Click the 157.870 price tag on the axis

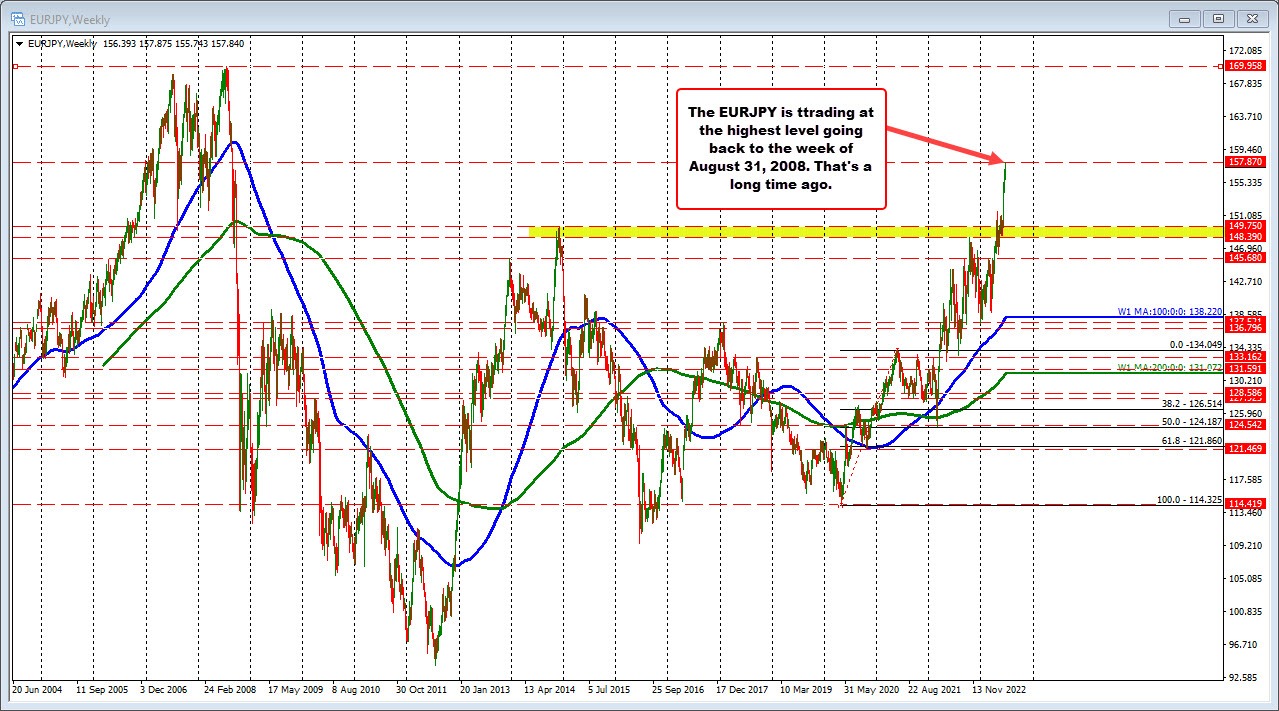coord(1244,161)
